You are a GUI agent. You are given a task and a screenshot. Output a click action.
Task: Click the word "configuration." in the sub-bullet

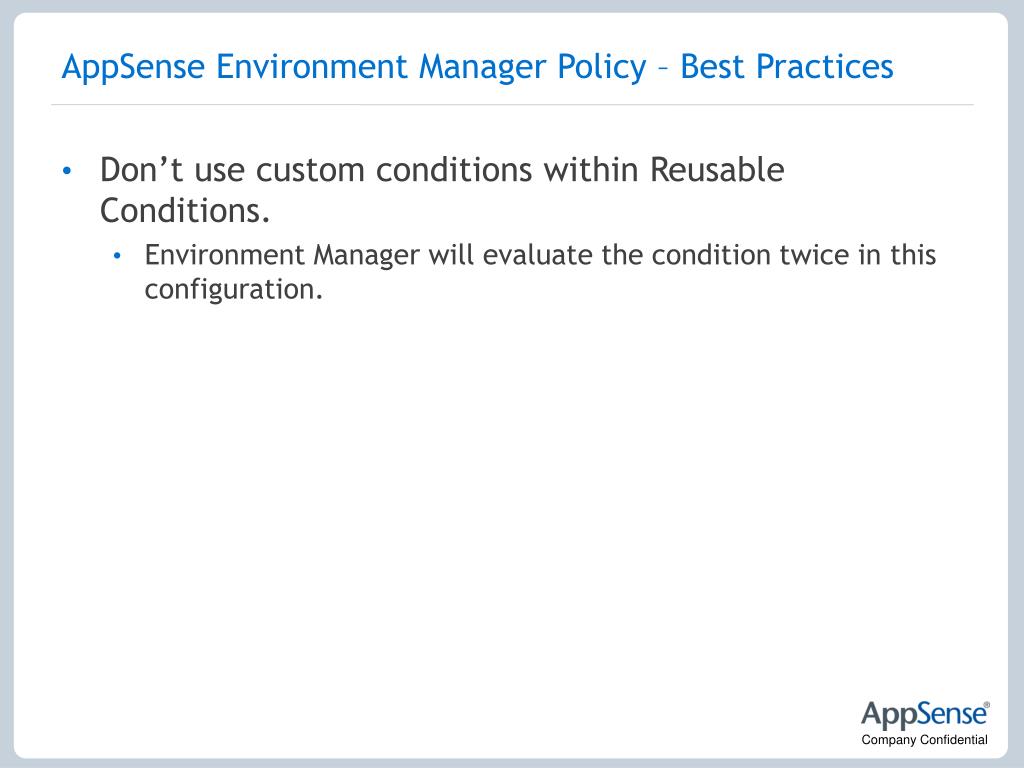tap(234, 290)
